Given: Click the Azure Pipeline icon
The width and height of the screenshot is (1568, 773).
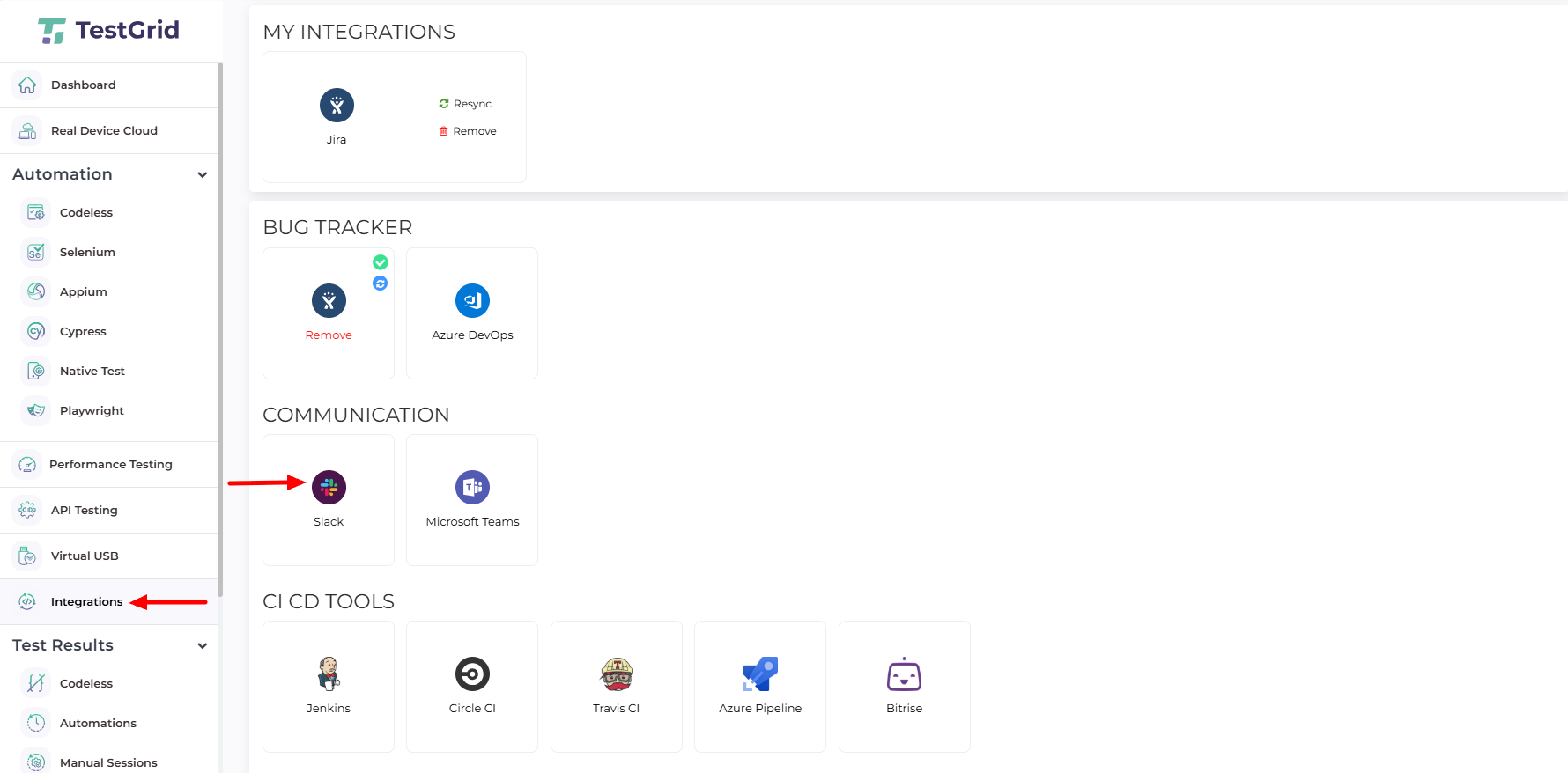Looking at the screenshot, I should coord(760,674).
